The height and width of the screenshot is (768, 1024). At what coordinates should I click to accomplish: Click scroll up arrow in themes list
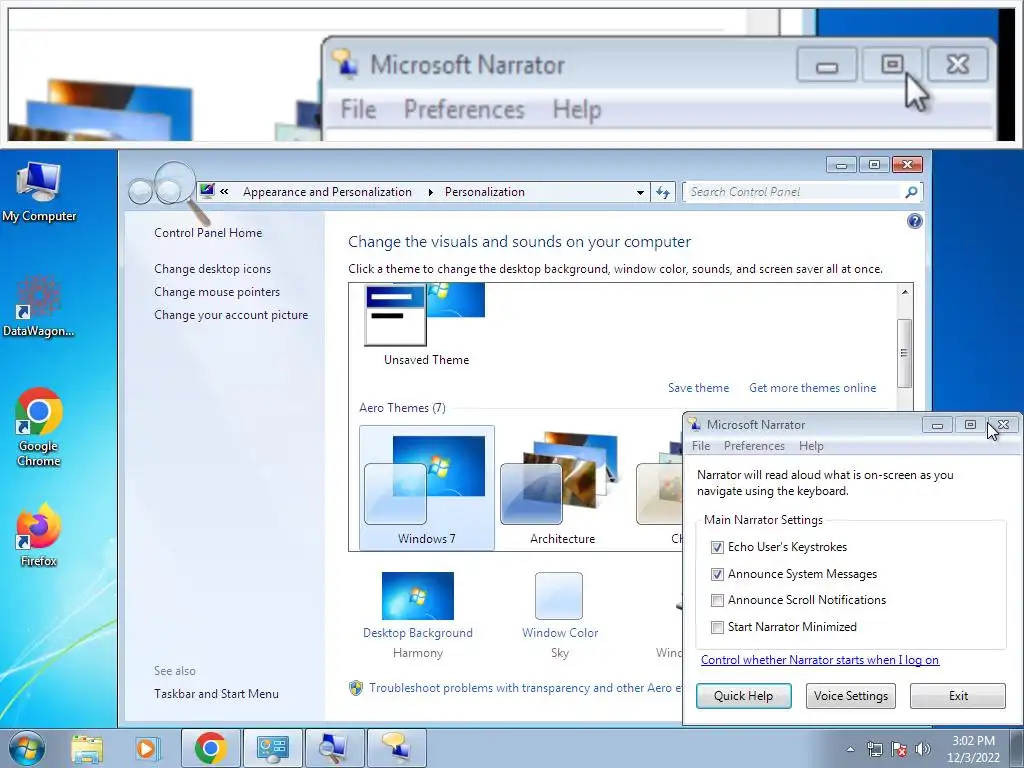[904, 291]
